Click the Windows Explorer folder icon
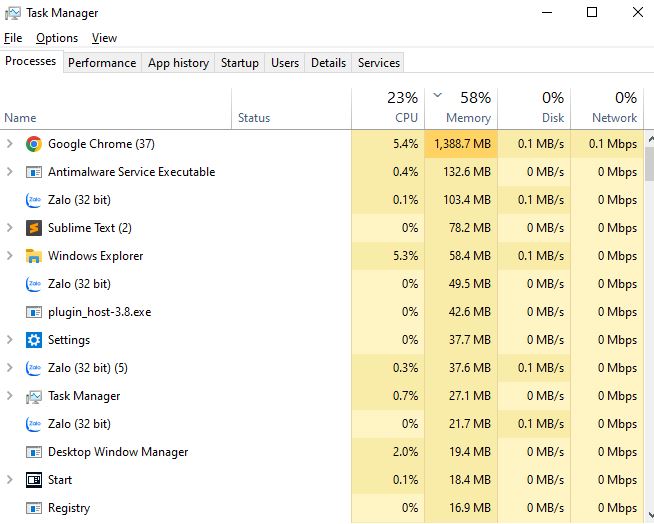654x524 pixels. point(34,256)
